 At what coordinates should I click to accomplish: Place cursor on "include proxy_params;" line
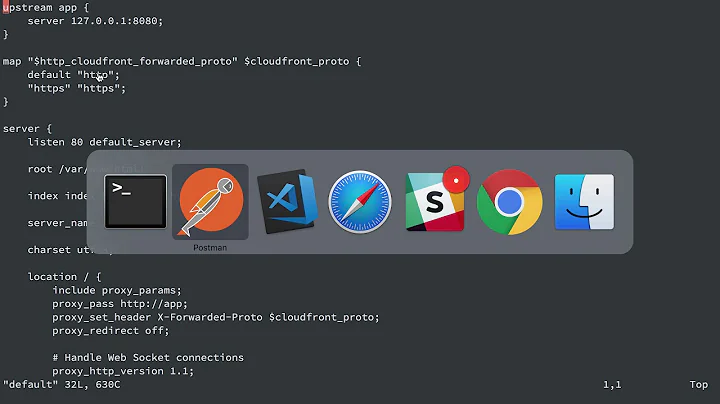point(117,290)
